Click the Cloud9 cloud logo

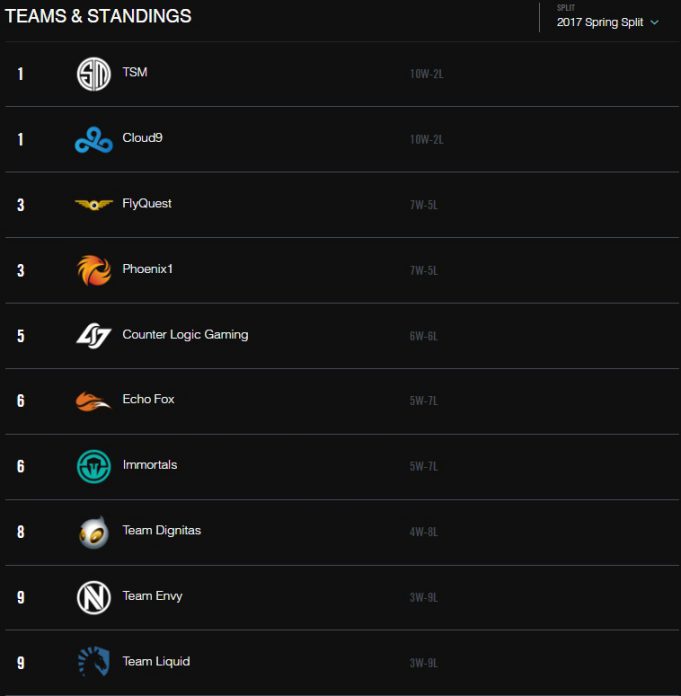coord(94,140)
